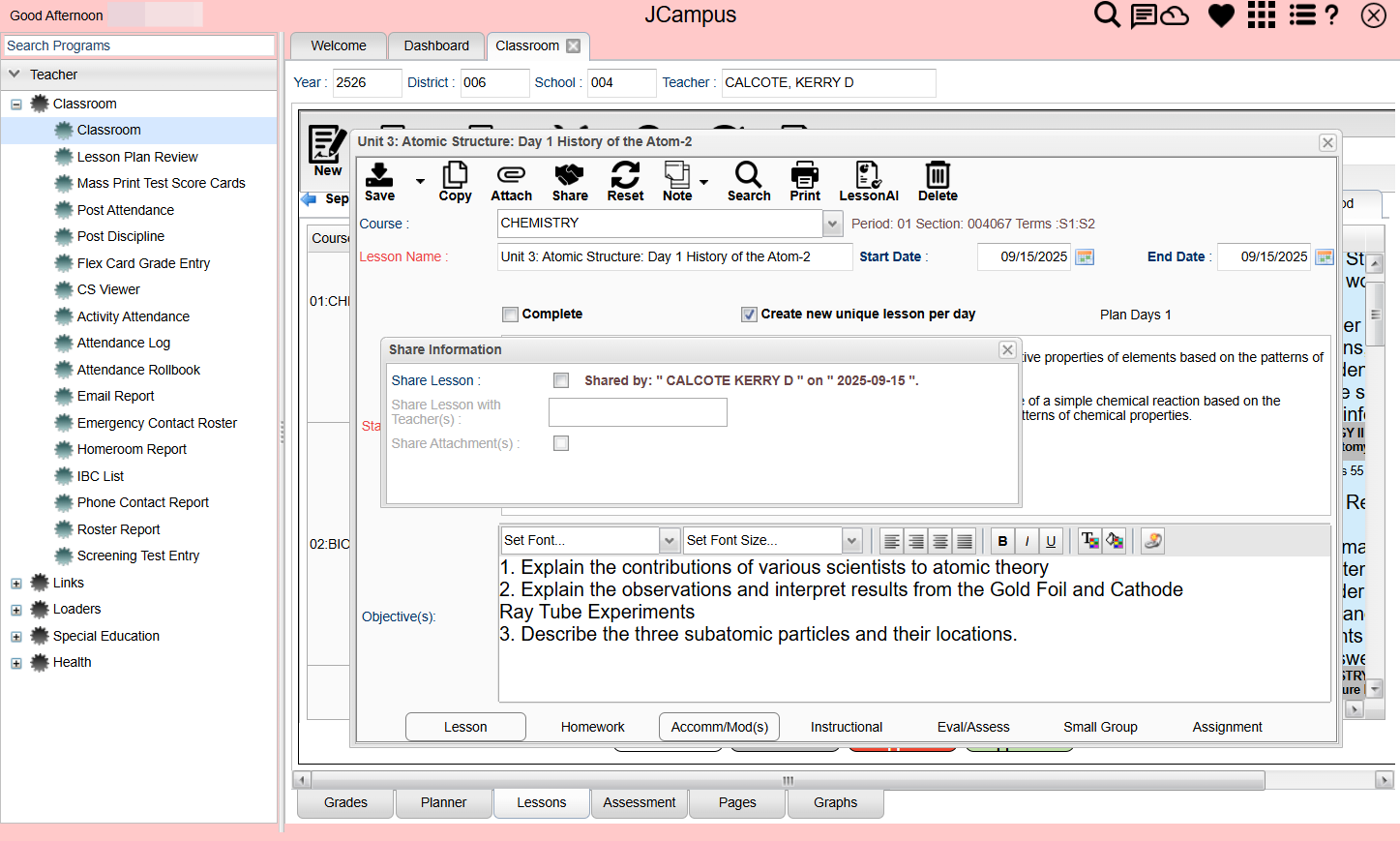1400x841 pixels.
Task: Open the Set Font Size dropdown
Action: (x=851, y=540)
